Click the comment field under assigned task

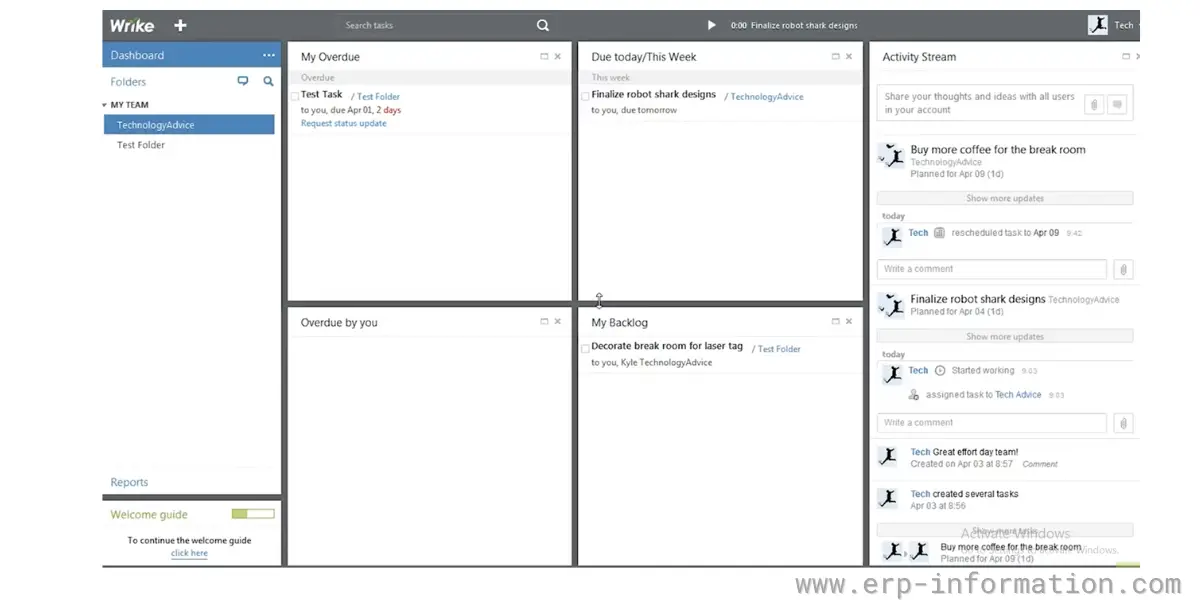[x=992, y=423]
